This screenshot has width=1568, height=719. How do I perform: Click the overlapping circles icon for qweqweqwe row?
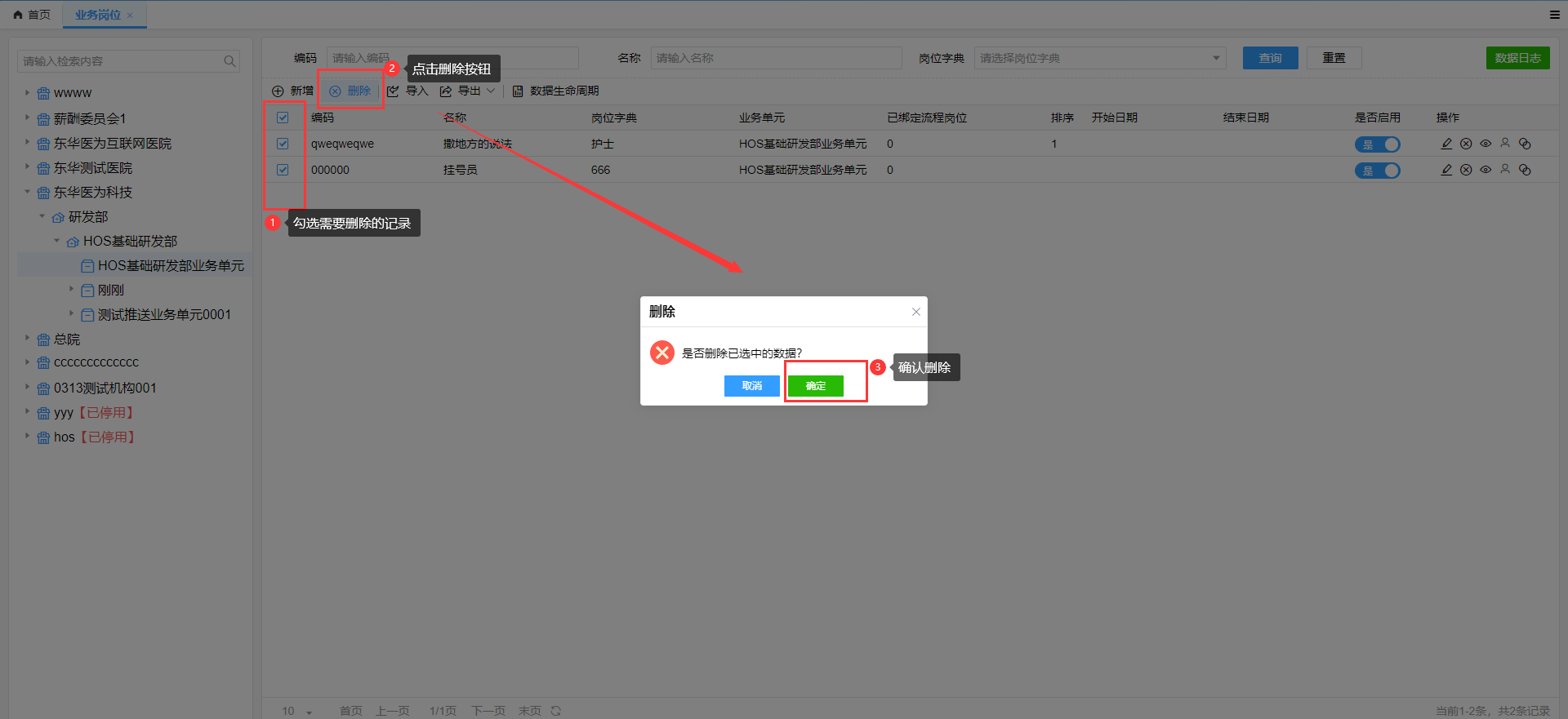click(x=1525, y=144)
